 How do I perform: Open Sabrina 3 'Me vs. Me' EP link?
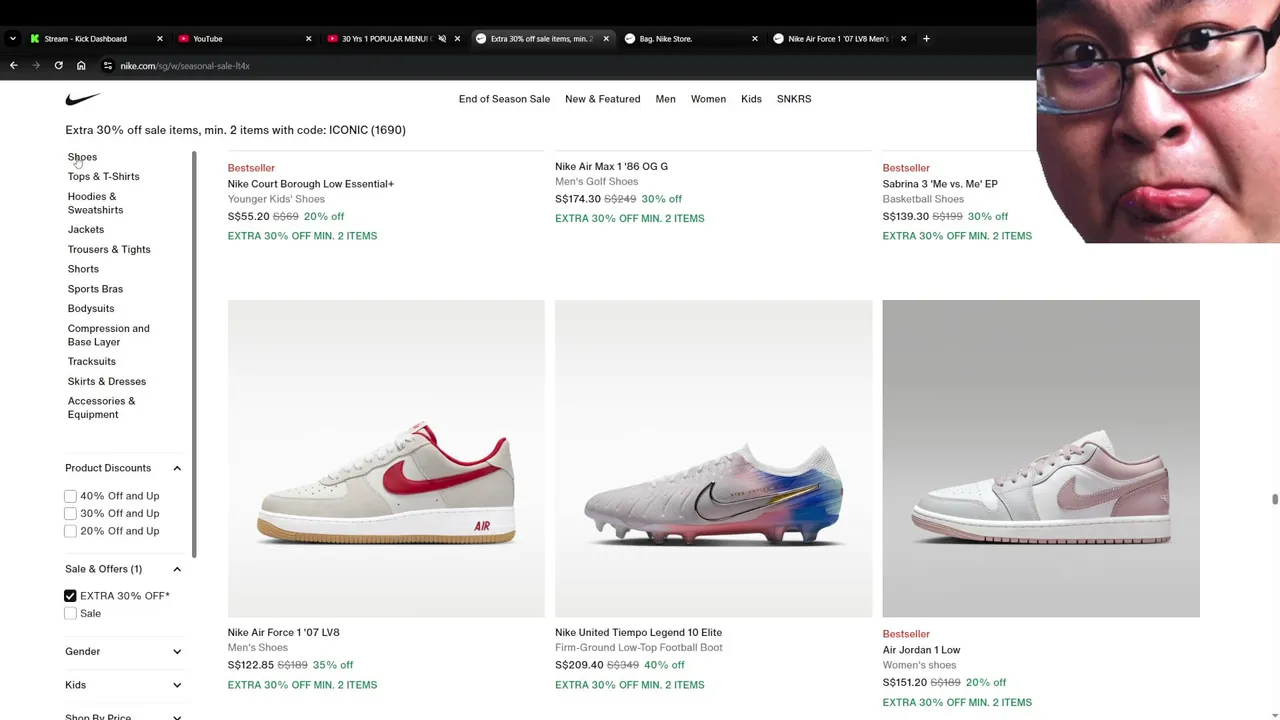click(x=940, y=184)
